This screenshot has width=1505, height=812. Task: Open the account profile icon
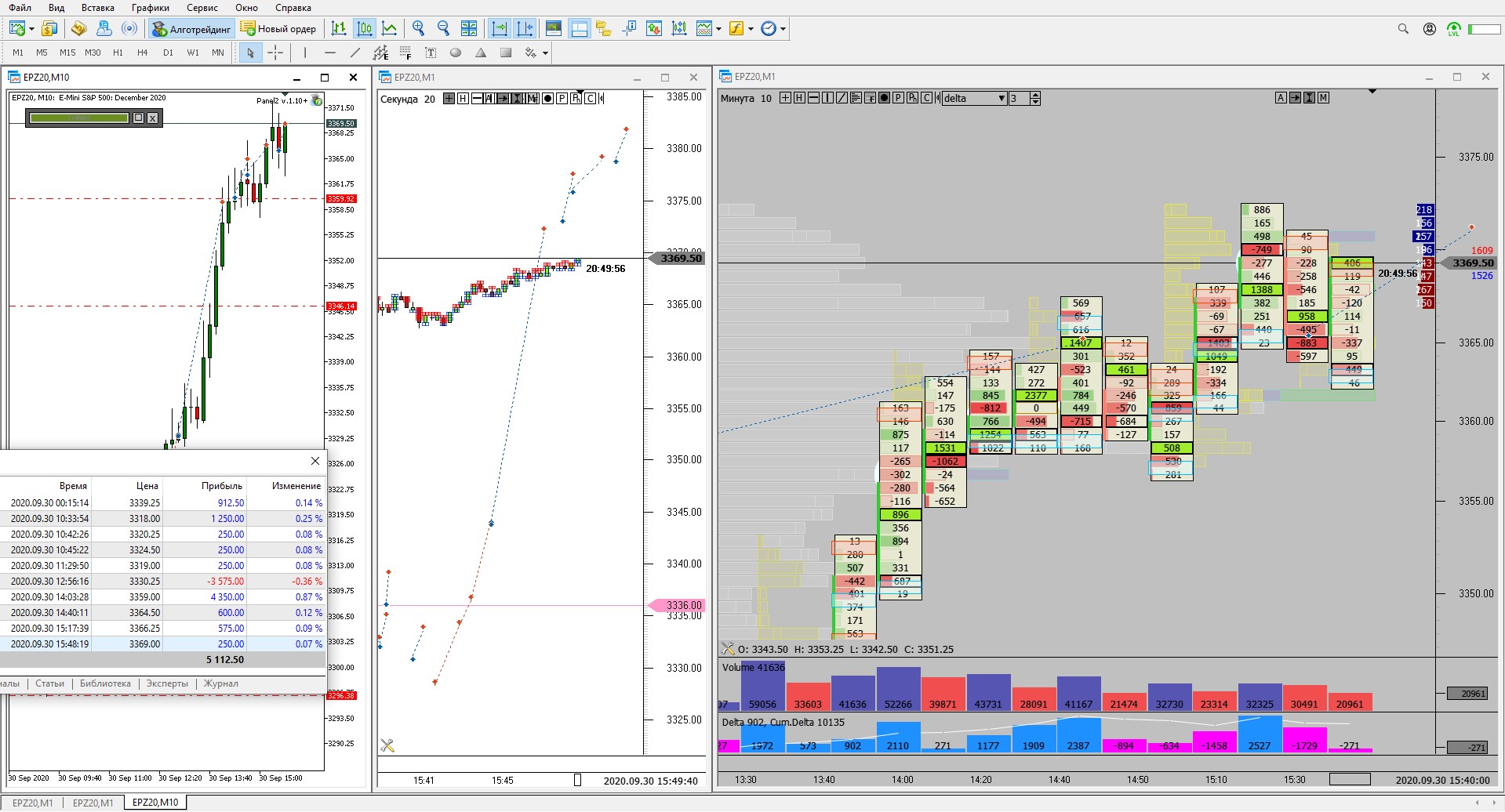click(1430, 29)
